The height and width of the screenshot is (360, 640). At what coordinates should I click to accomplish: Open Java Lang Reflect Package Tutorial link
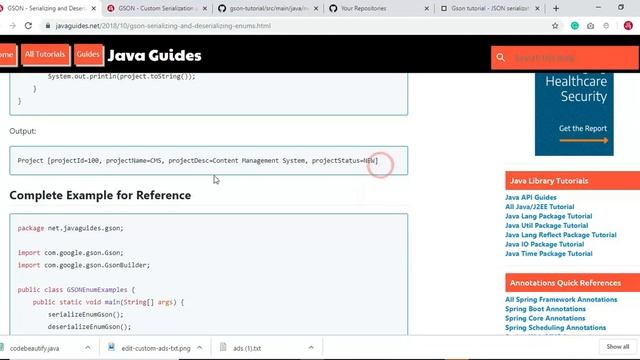(x=561, y=235)
